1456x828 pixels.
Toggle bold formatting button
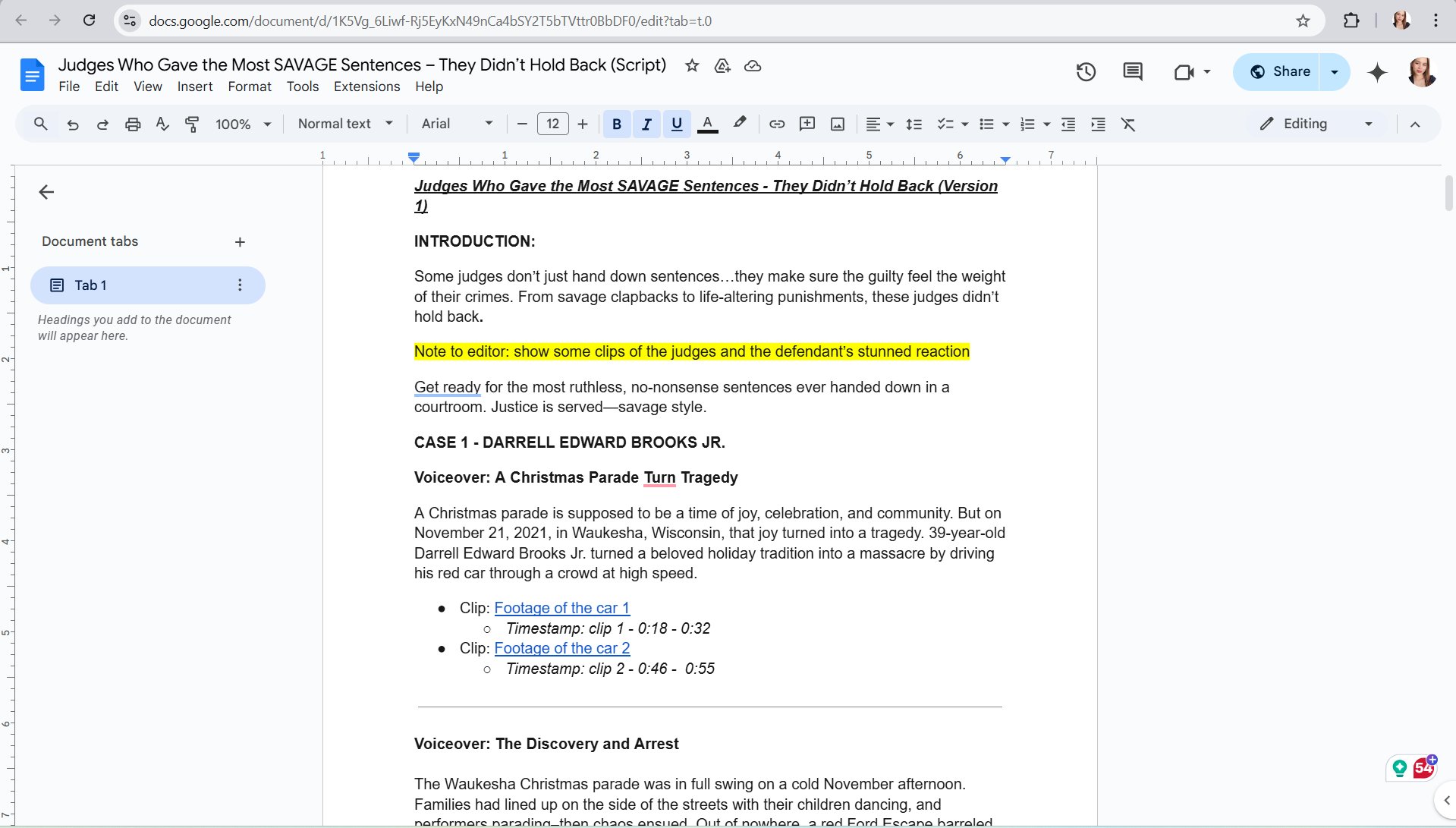[616, 124]
